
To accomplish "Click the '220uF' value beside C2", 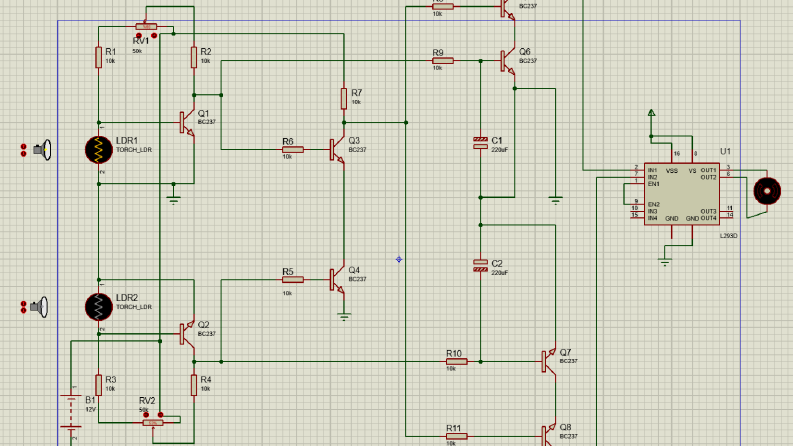I will click(x=500, y=273).
